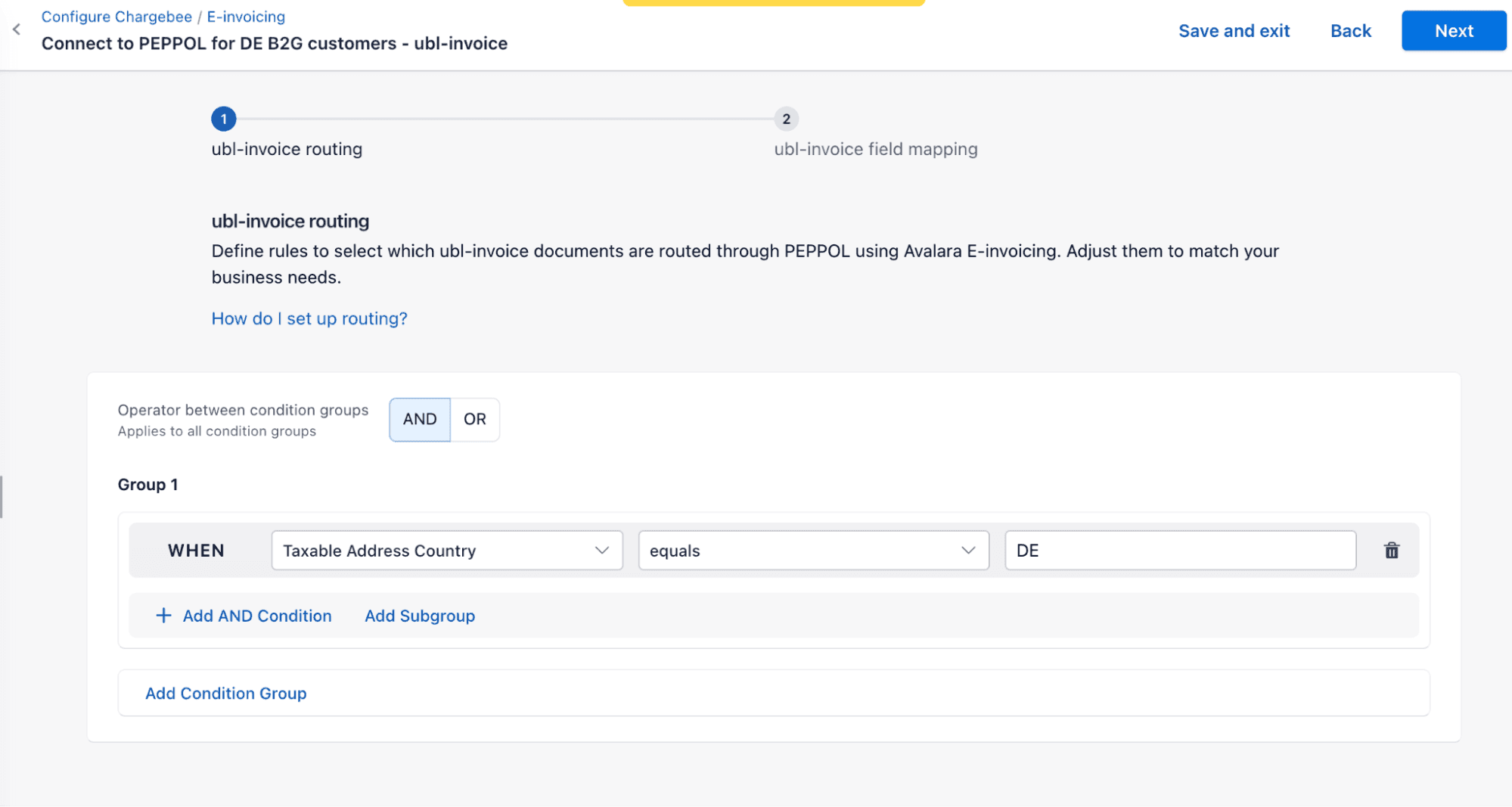This screenshot has width=1512, height=807.
Task: Add a new Condition Group
Action: [x=226, y=694]
